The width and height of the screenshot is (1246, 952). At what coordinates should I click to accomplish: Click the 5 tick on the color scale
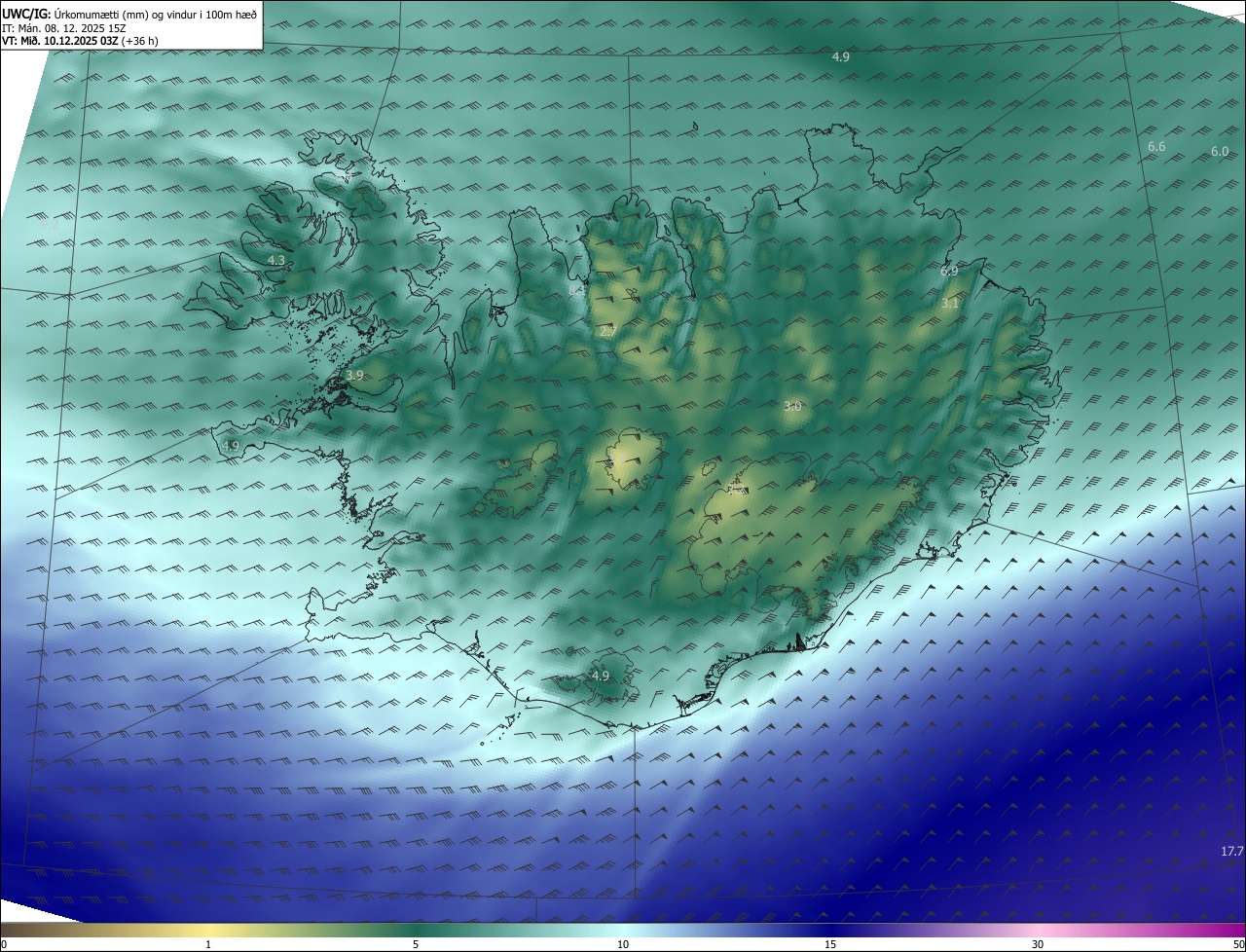(416, 944)
